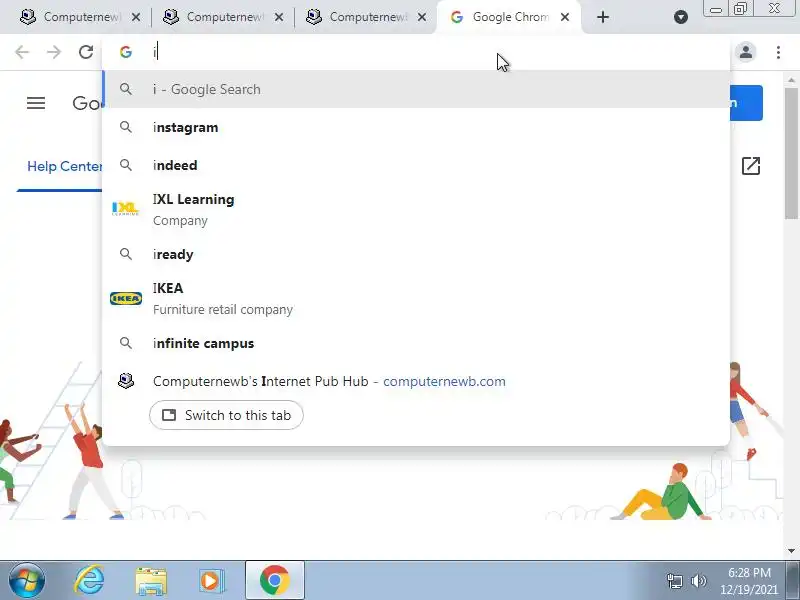Choose the infinite campus suggestion
800x600 pixels.
point(416,343)
